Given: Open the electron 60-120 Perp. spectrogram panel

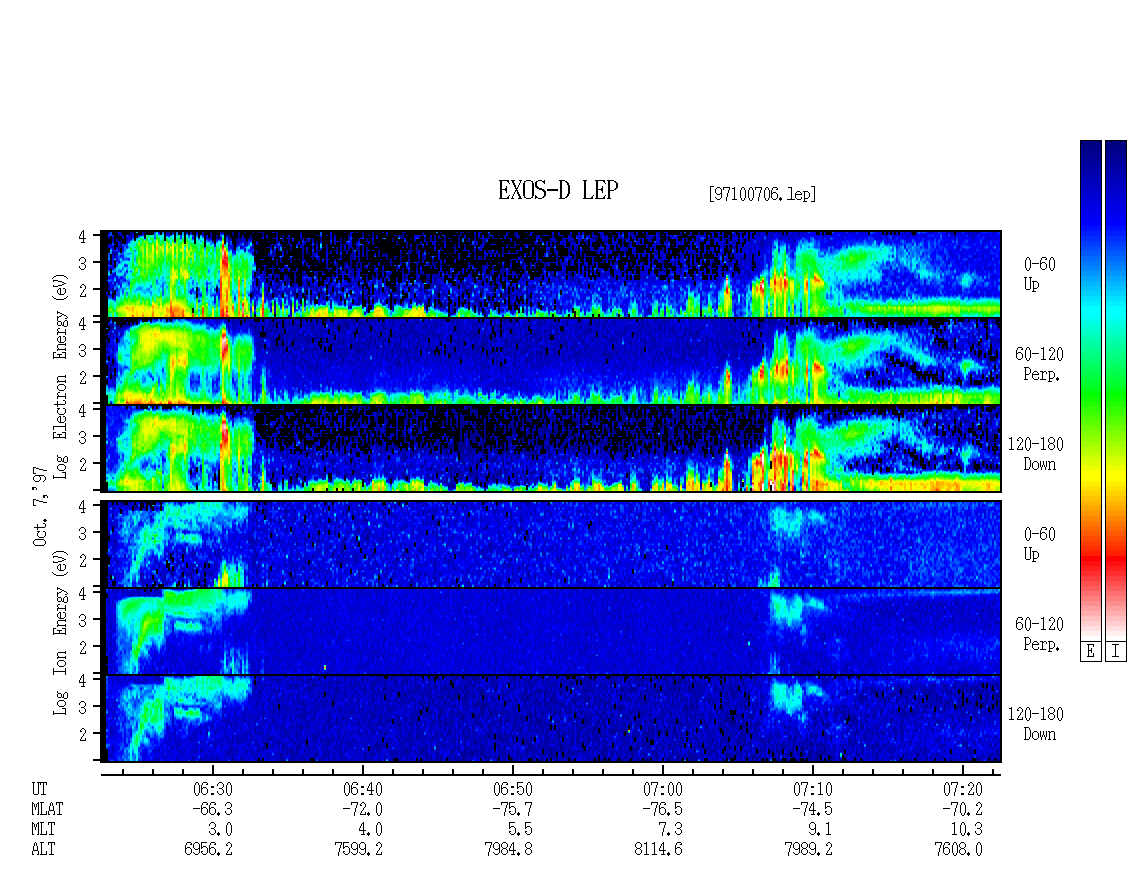Looking at the screenshot, I should pyautogui.click(x=553, y=361).
